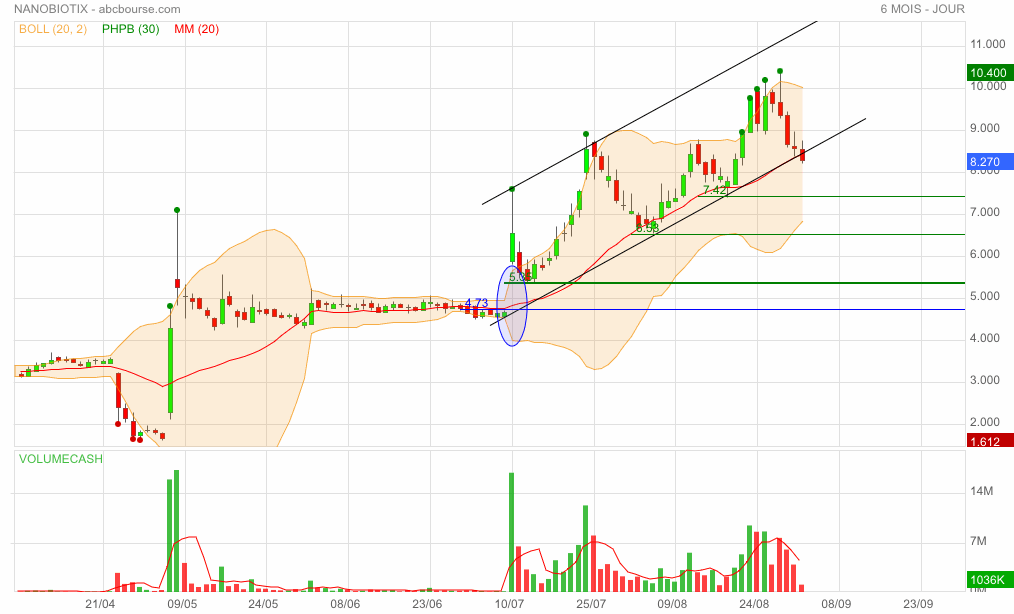The image size is (1014, 614).
Task: Click the green 7.42 level annotation
Action: (715, 190)
